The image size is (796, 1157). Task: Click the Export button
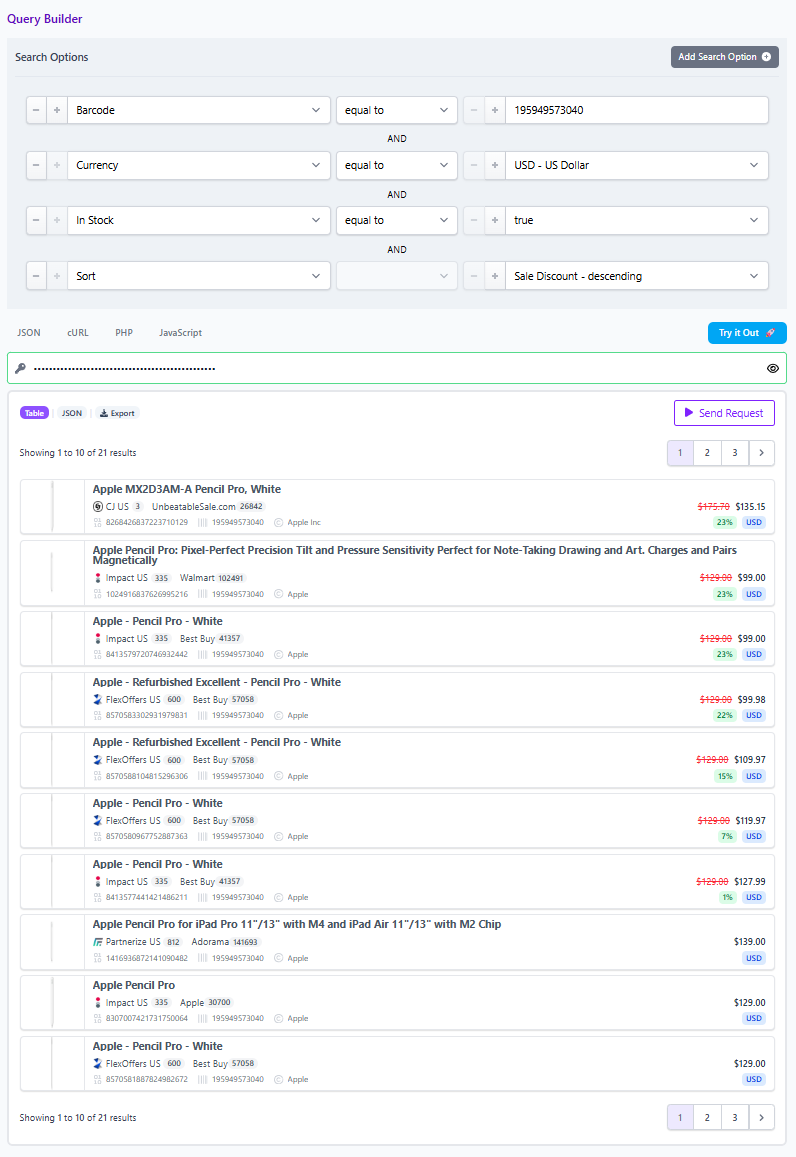click(x=117, y=413)
